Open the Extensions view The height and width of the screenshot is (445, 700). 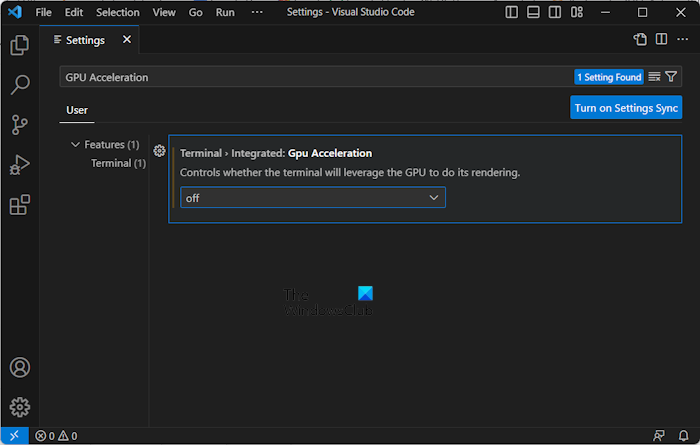click(19, 205)
